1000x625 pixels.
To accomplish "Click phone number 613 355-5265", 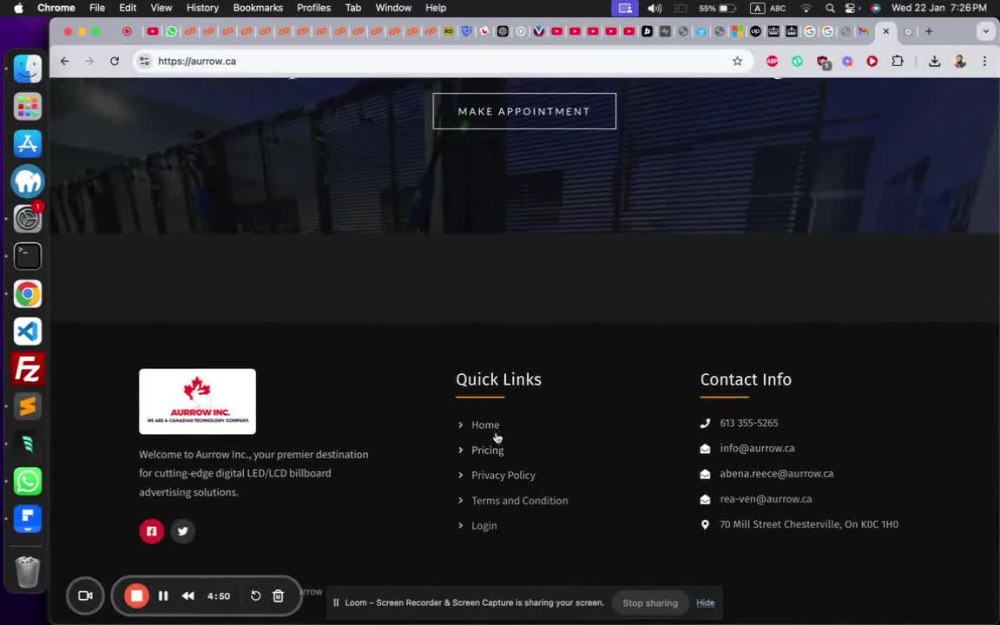I will pyautogui.click(x=749, y=423).
